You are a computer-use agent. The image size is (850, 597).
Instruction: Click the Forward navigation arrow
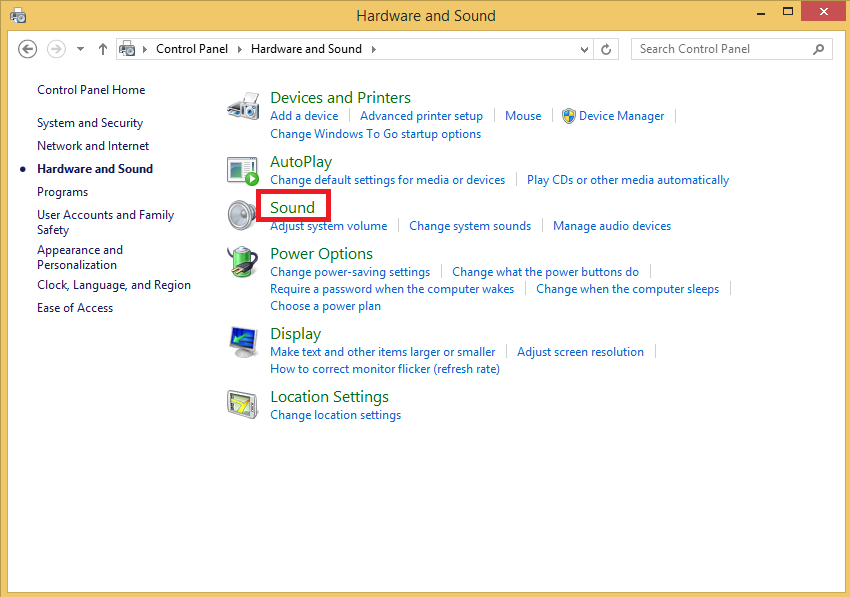tap(56, 49)
